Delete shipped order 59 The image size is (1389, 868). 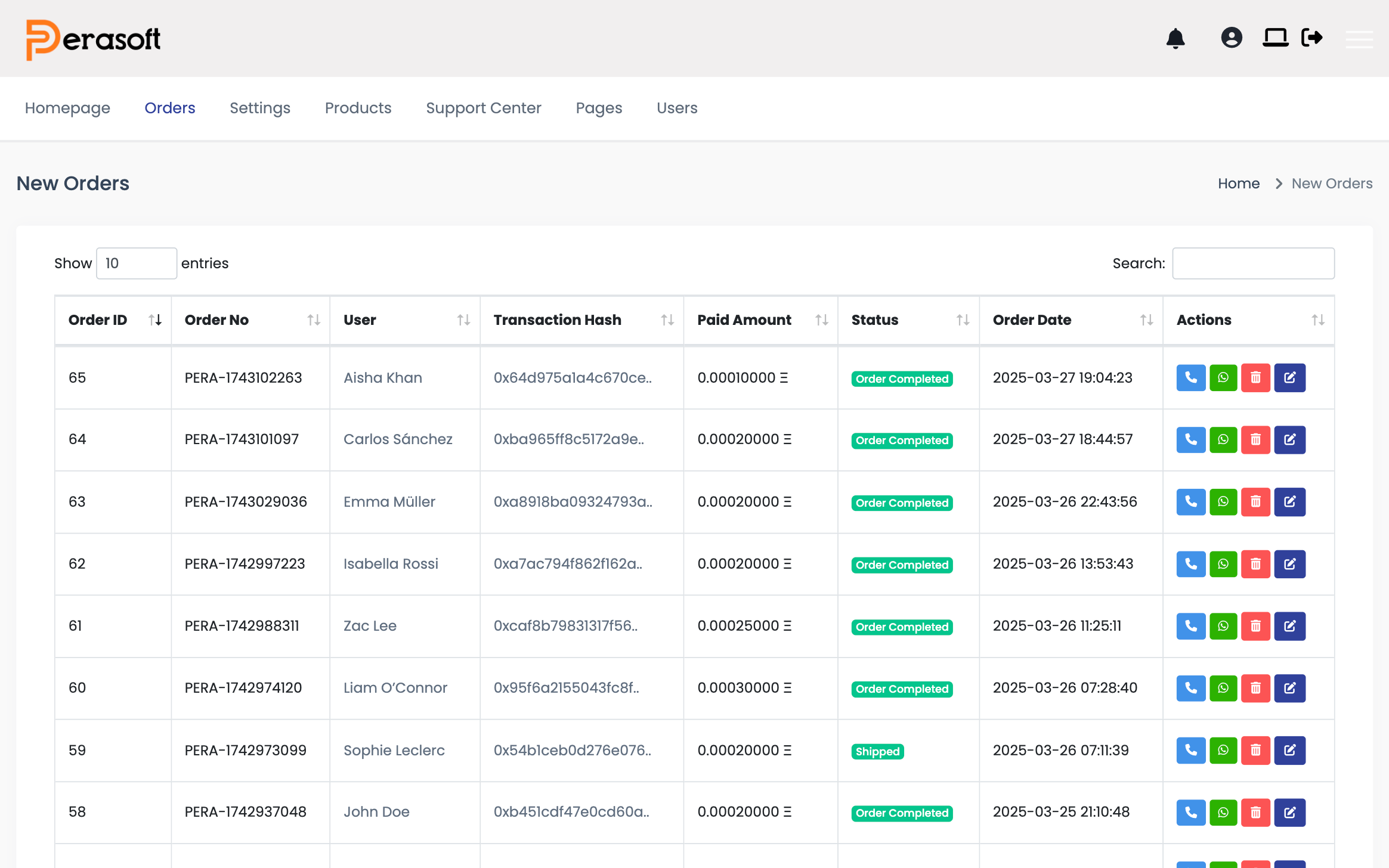1255,751
